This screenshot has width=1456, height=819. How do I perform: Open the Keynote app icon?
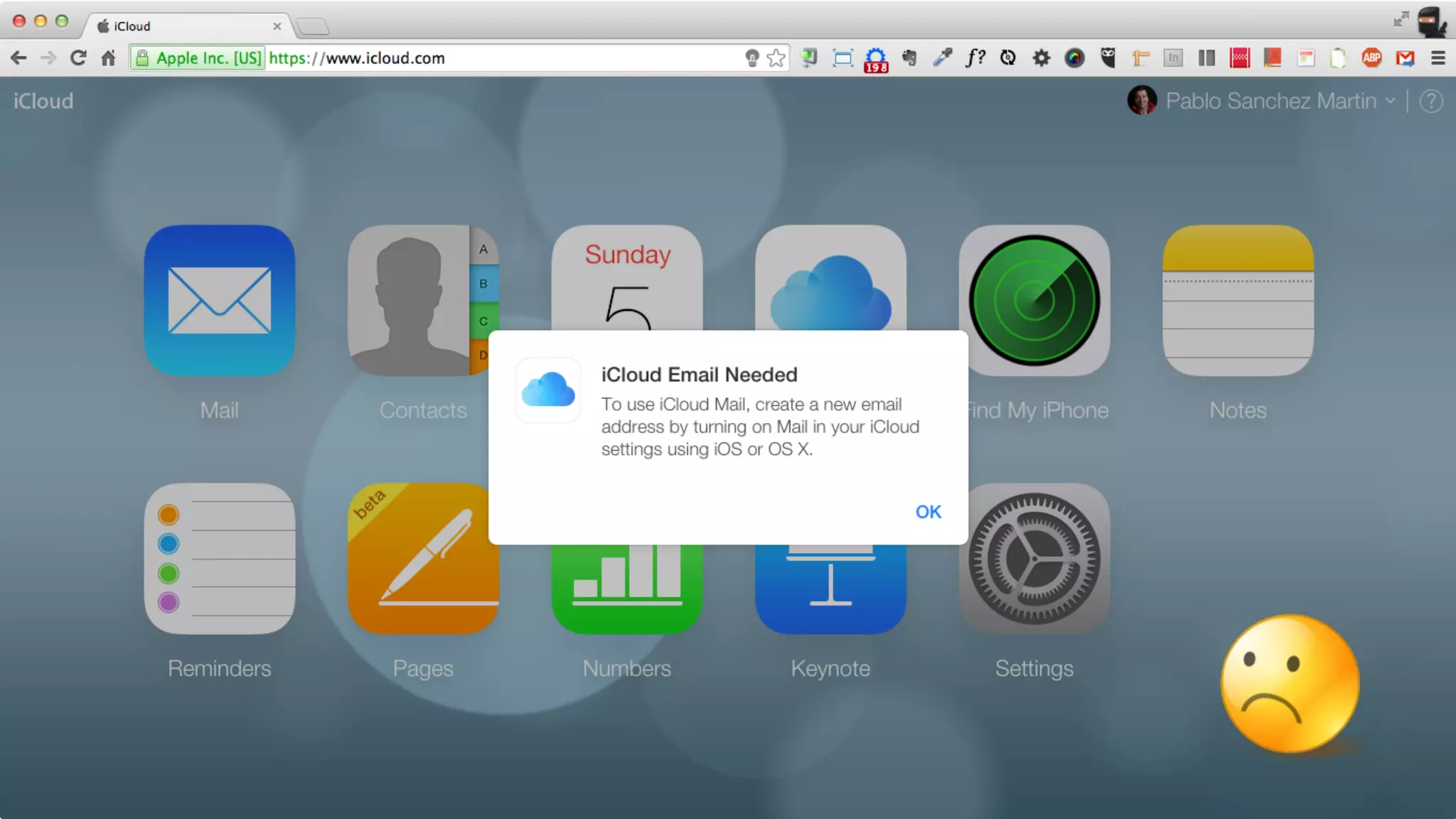(830, 590)
